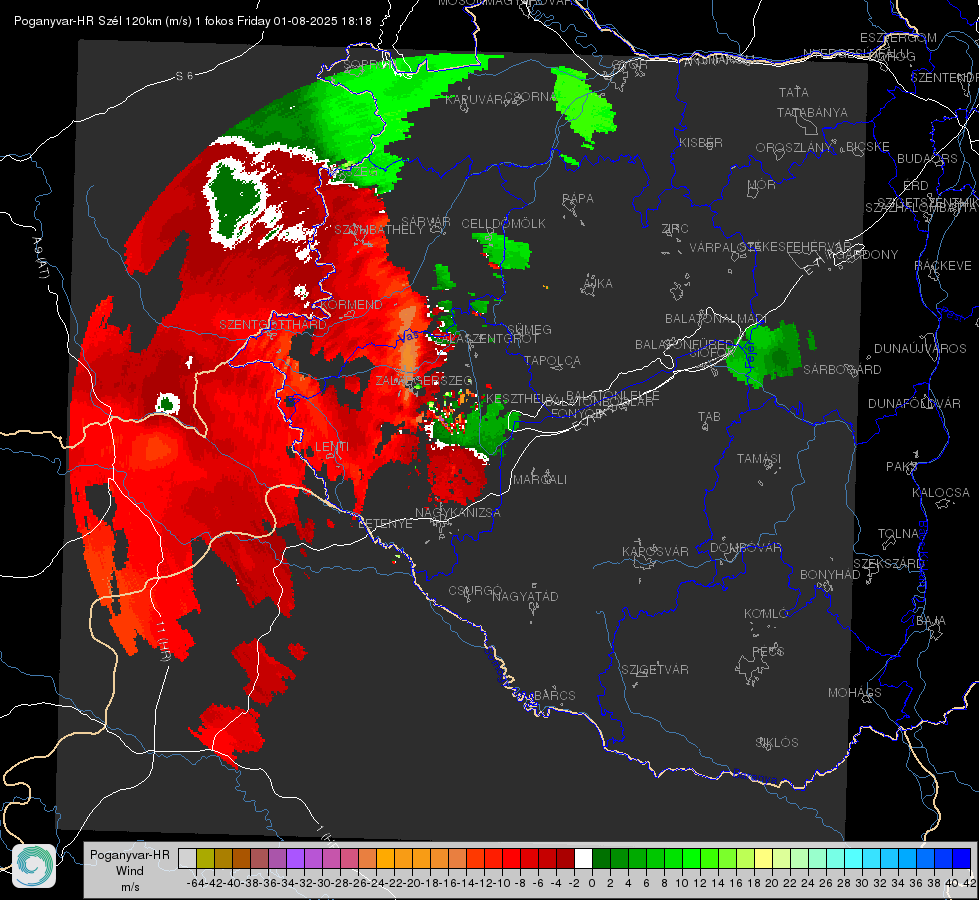Click the NAGYKANIZSA city label
The height and width of the screenshot is (900, 979).
point(458,513)
